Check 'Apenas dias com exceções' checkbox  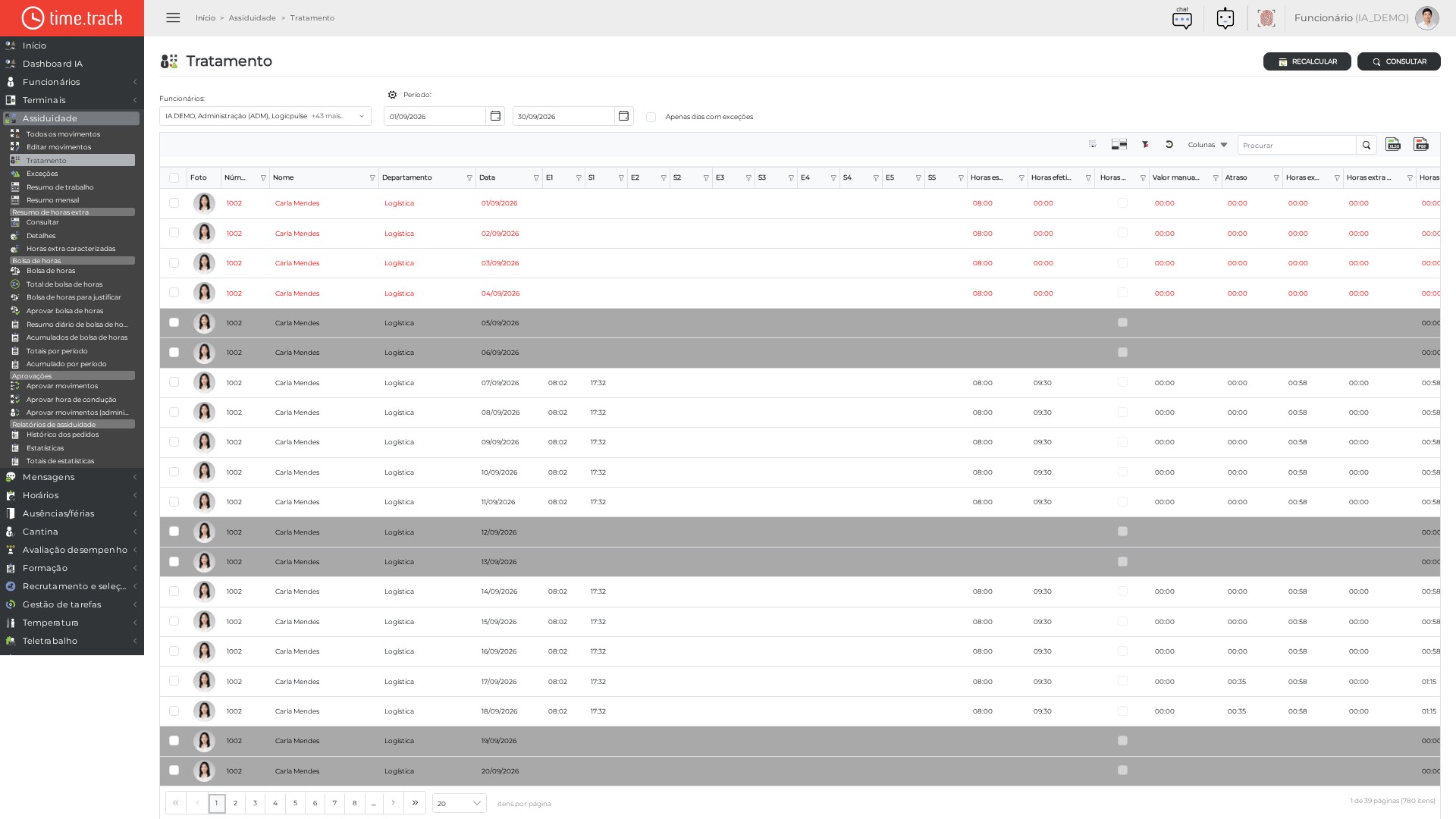click(x=651, y=117)
